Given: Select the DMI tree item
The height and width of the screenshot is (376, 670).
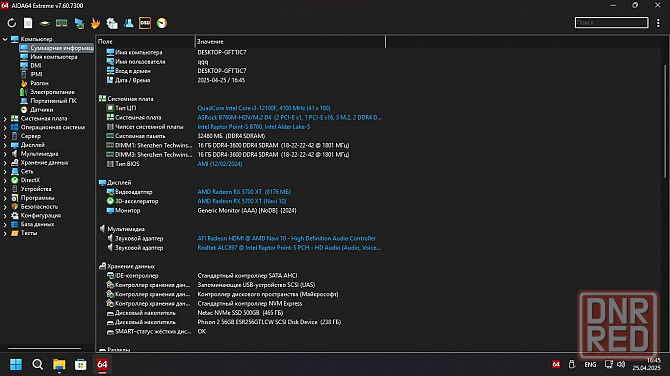Looking at the screenshot, I should pyautogui.click(x=36, y=65).
